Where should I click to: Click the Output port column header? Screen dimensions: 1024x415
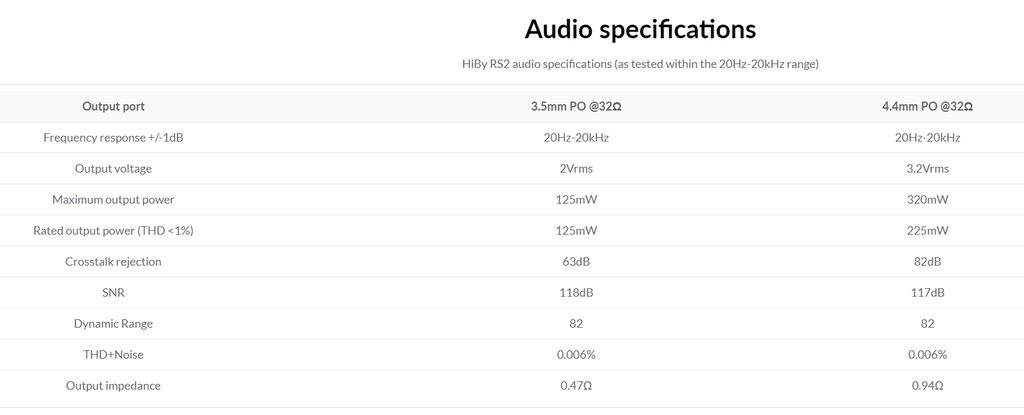pyautogui.click(x=113, y=106)
